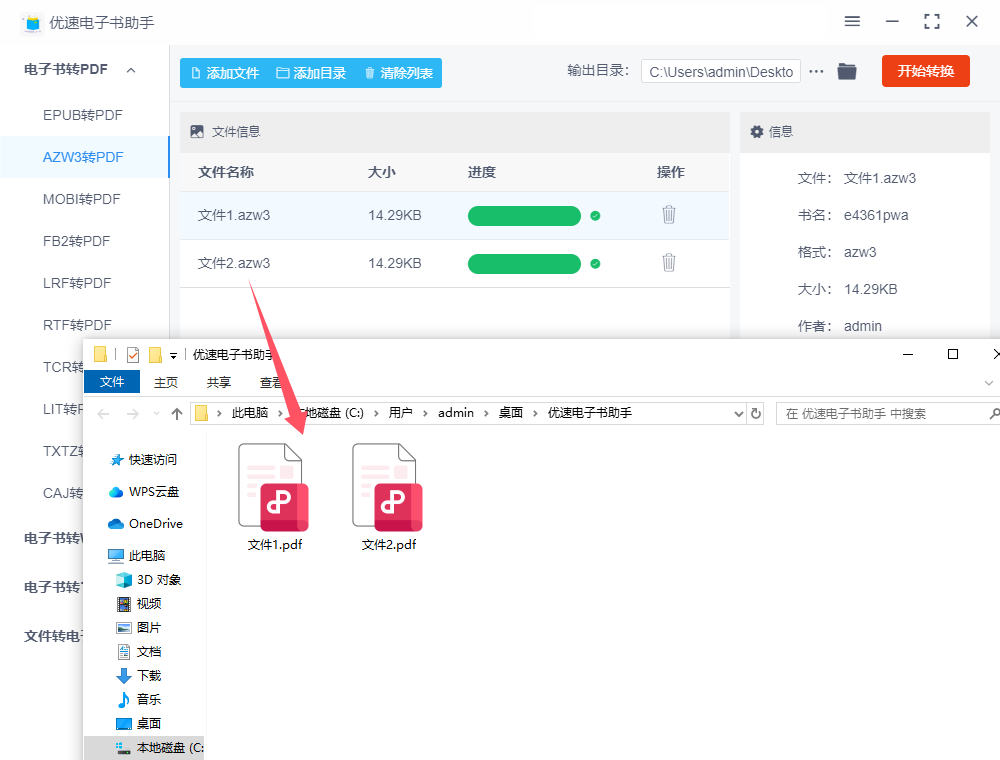Click the green check status of 文件1.azw3
1000x760 pixels.
click(595, 216)
